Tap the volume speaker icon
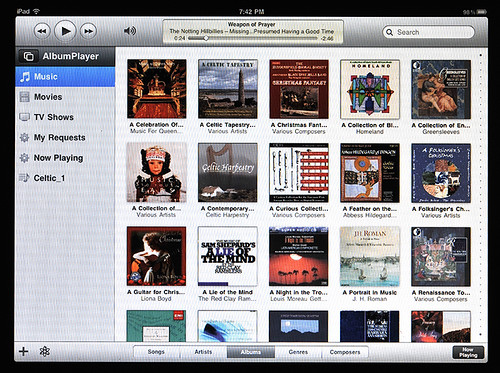The image size is (500, 373). point(130,31)
